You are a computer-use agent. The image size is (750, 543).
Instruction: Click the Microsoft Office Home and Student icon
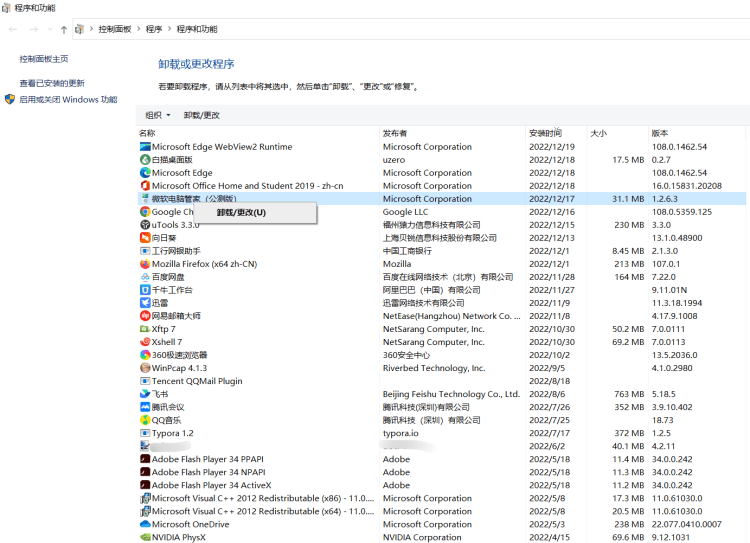point(145,186)
